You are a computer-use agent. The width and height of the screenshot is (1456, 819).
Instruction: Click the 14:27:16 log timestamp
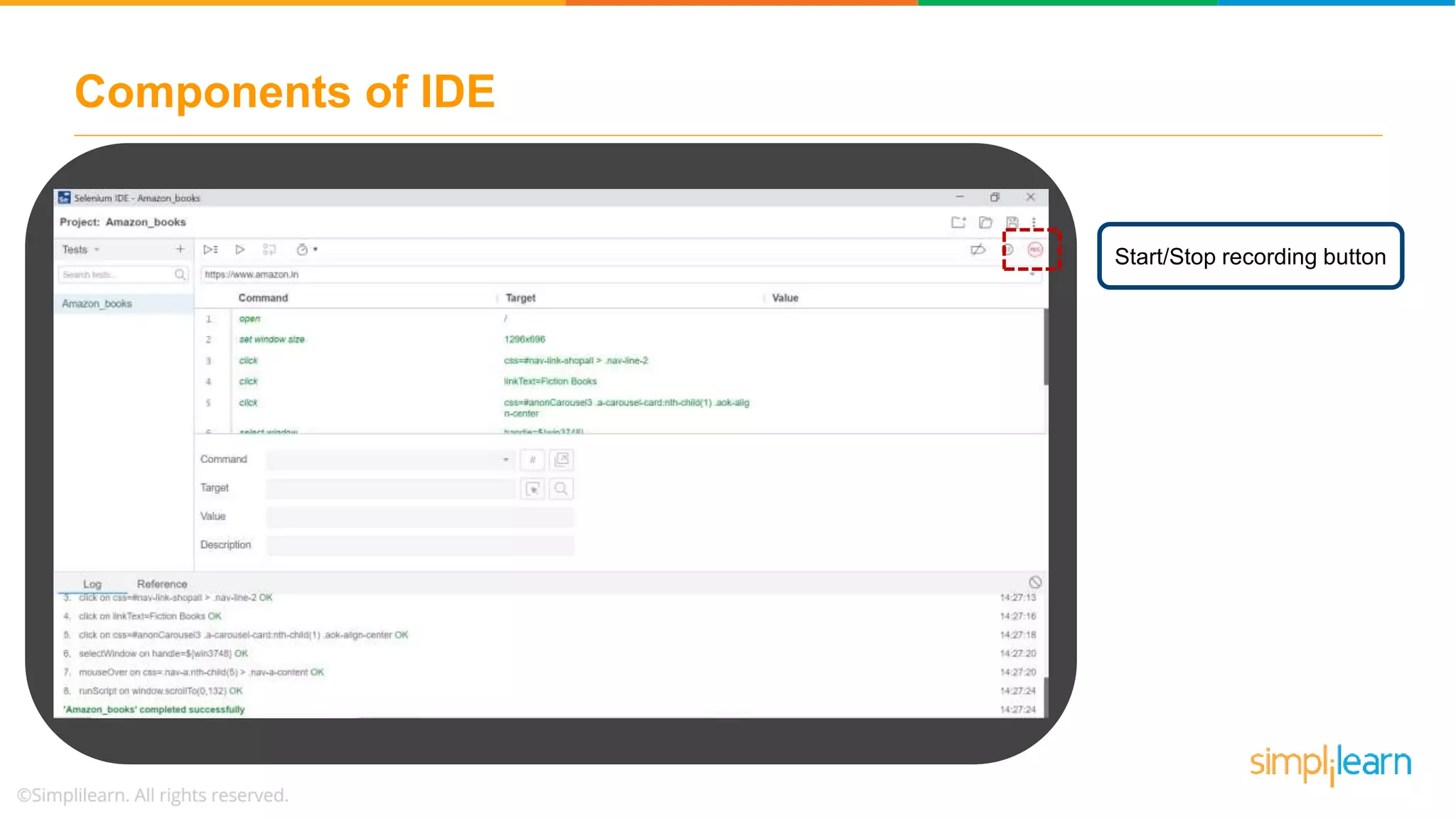[1018, 616]
